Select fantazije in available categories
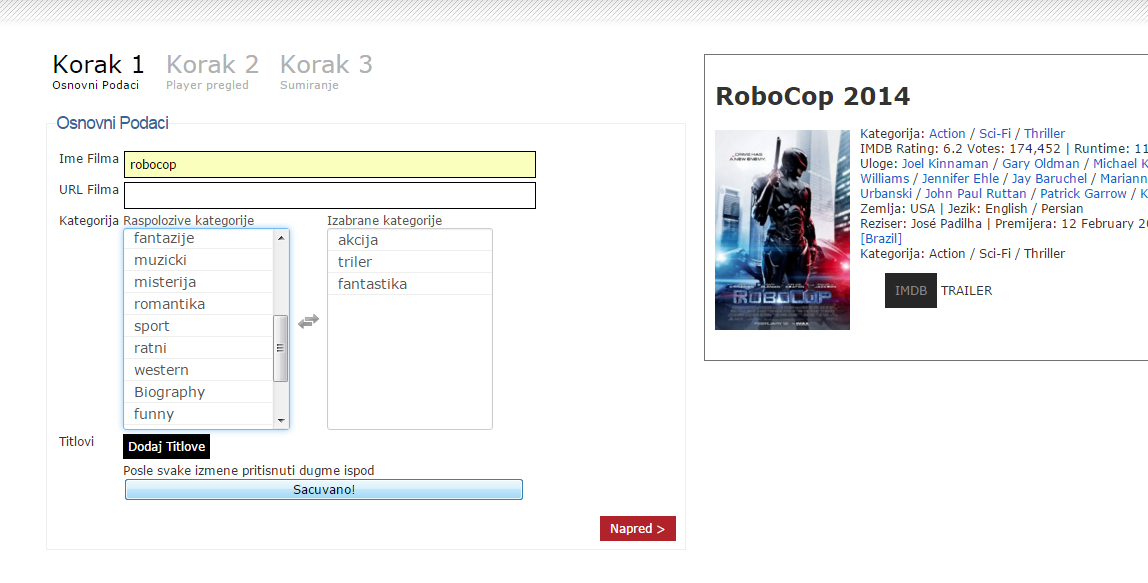The height and width of the screenshot is (583, 1148). 198,238
